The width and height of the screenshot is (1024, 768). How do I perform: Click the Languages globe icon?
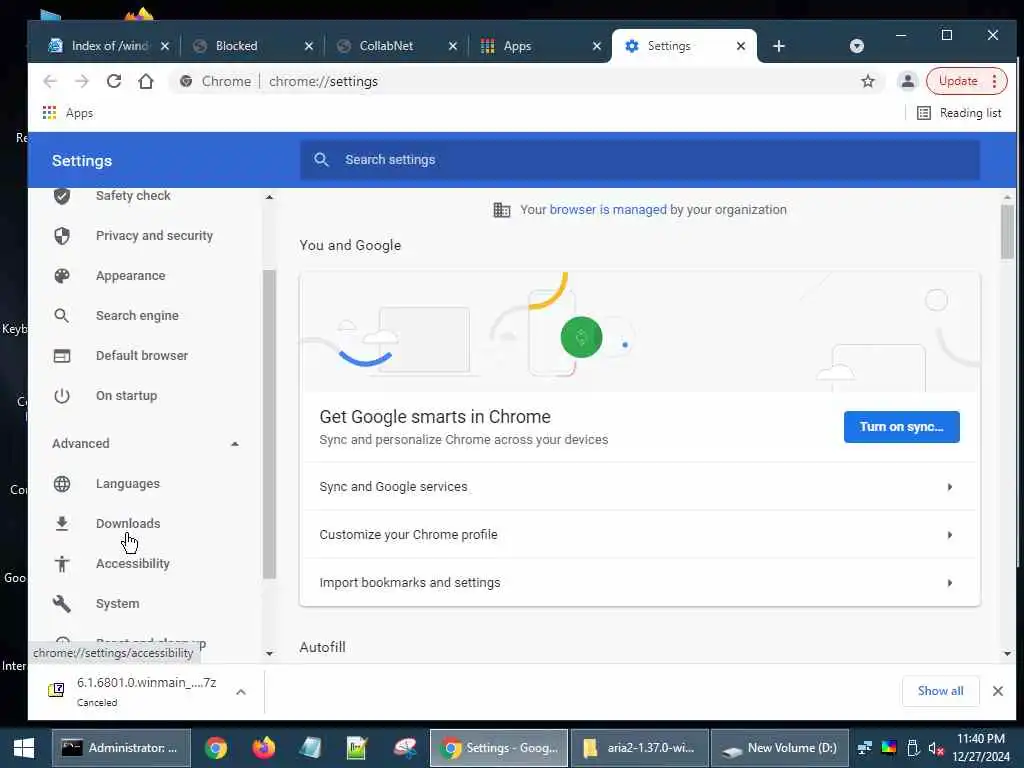(62, 484)
